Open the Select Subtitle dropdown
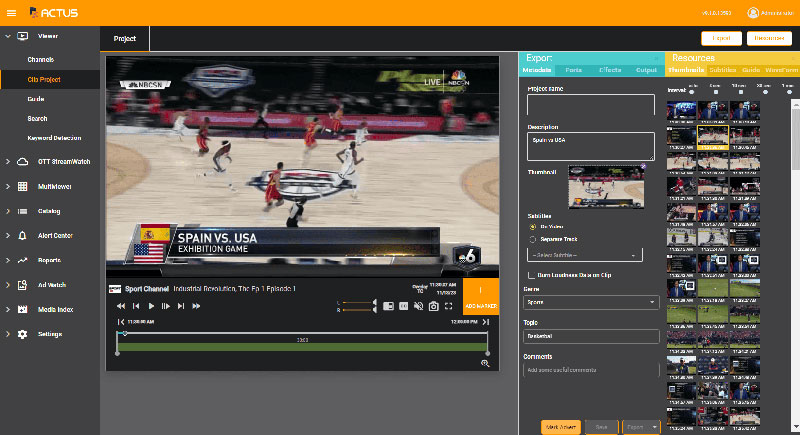 tap(585, 255)
